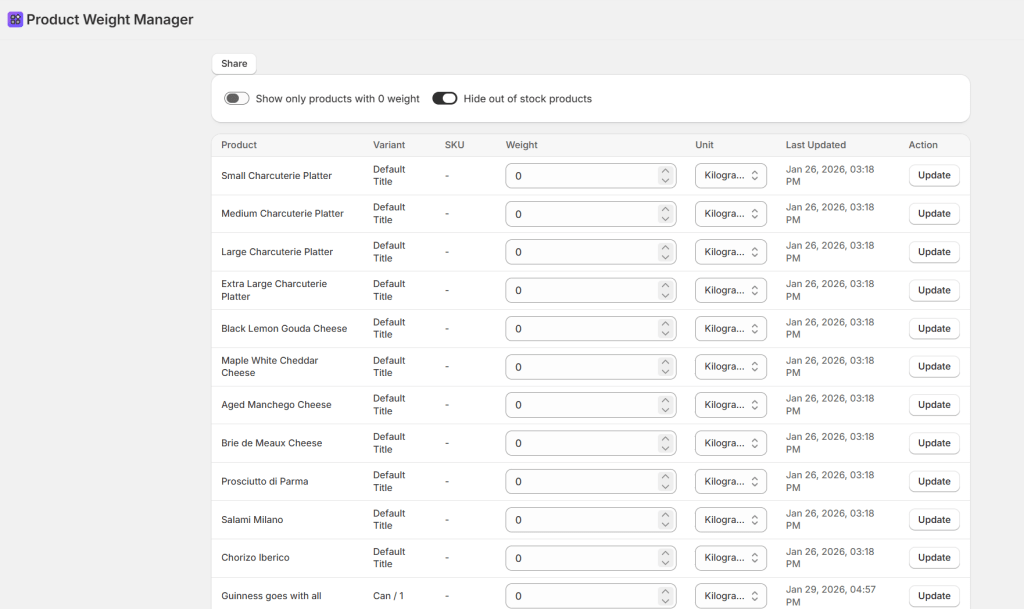Viewport: 1024px width, 609px height.
Task: Toggle Show only products with 0 weight
Action: click(x=237, y=99)
